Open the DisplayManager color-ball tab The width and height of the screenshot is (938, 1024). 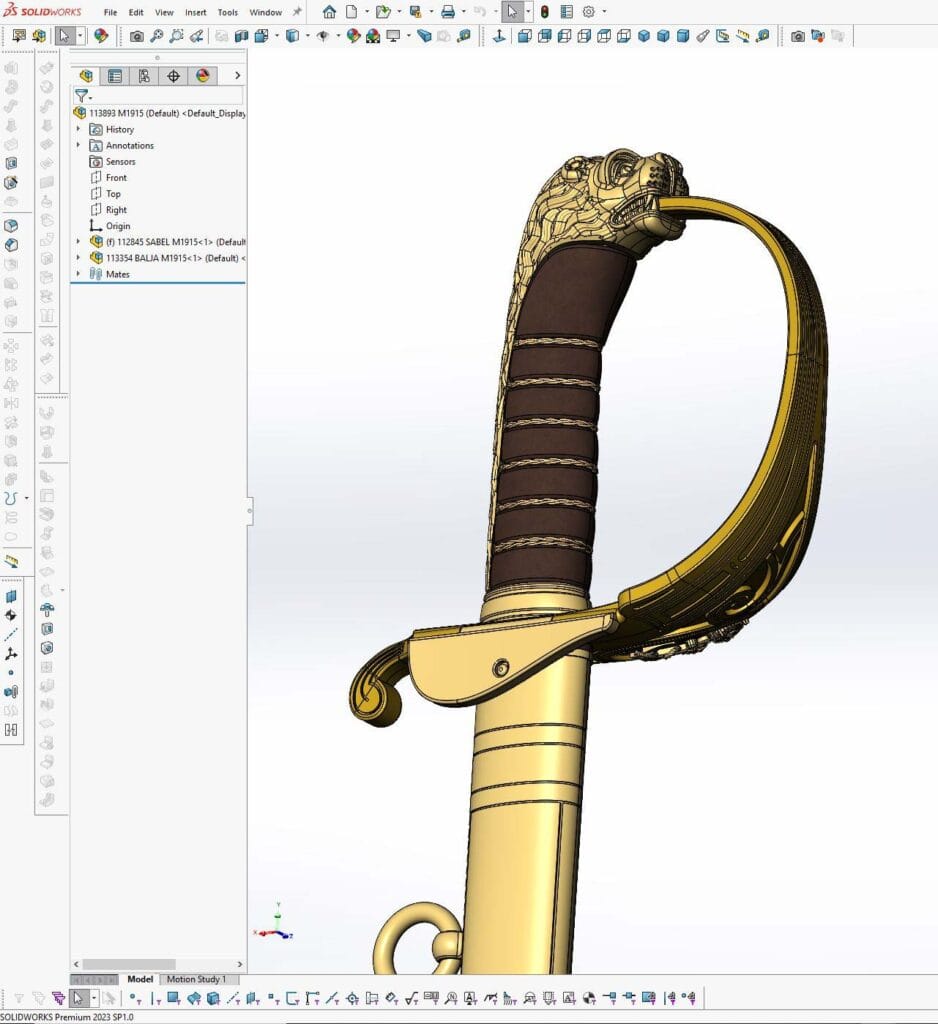tap(202, 76)
